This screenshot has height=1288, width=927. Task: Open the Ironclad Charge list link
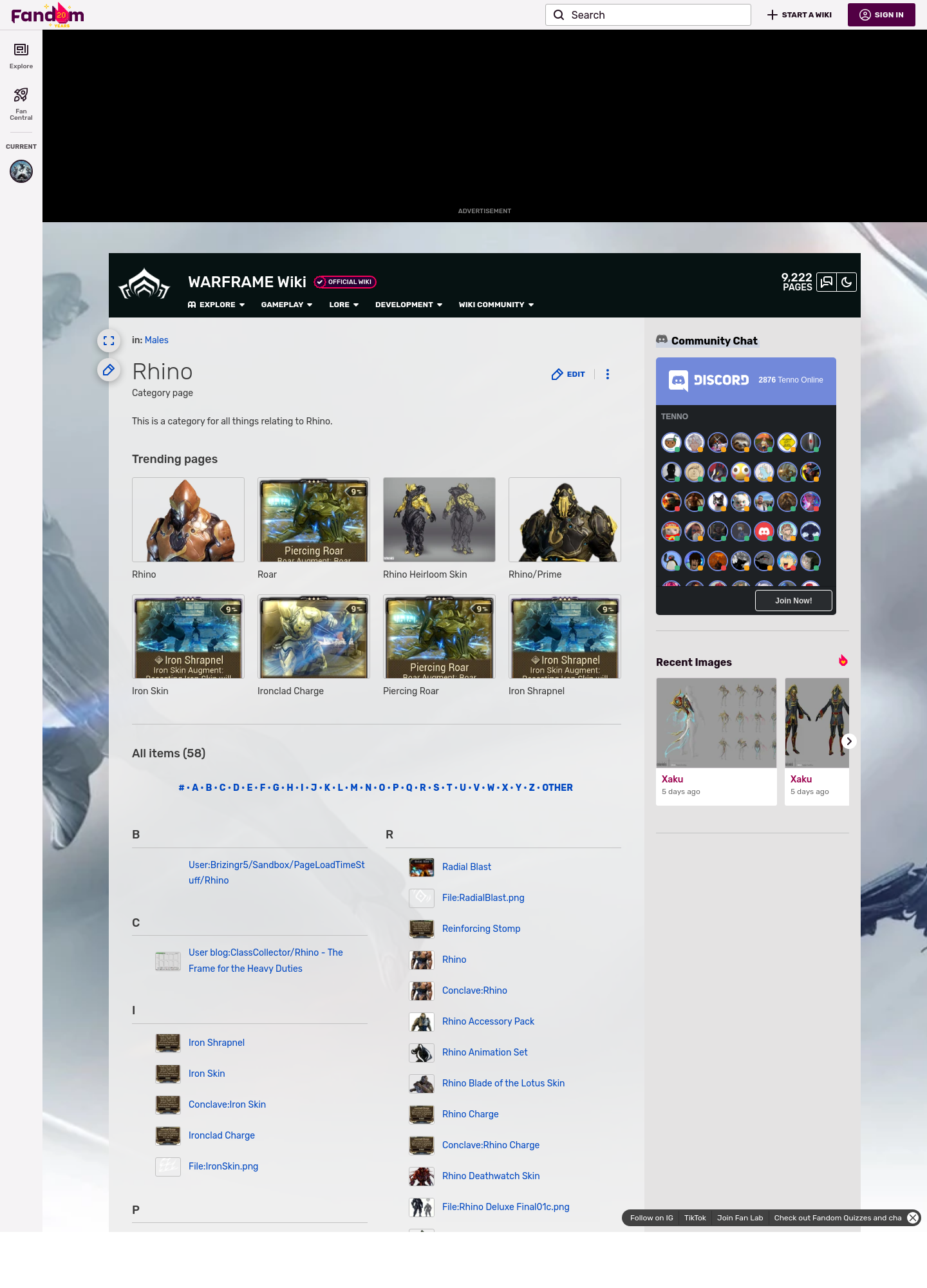[x=221, y=1135]
